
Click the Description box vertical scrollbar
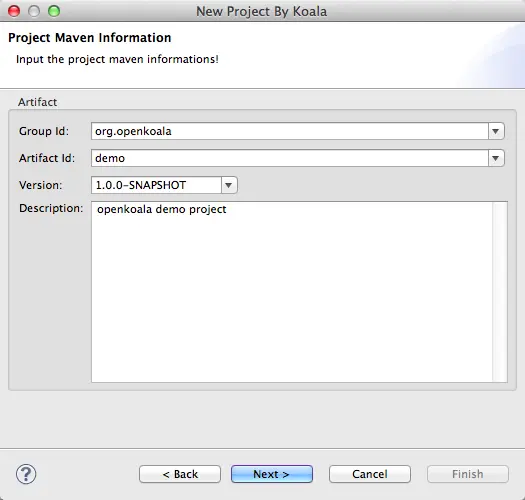(500, 292)
